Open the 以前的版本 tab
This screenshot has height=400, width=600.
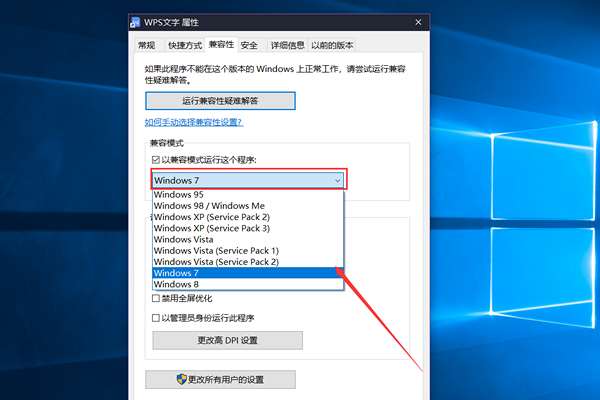[x=332, y=45]
